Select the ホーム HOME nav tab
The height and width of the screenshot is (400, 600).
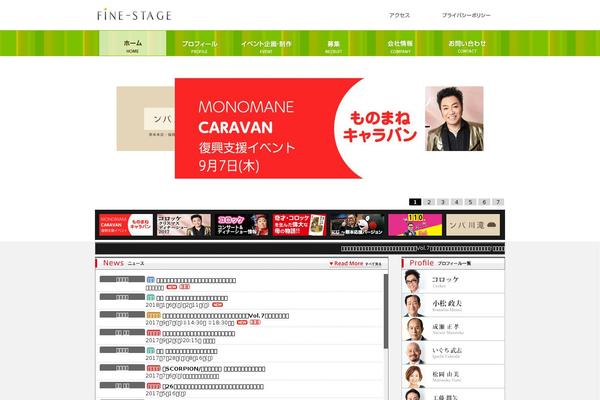pyautogui.click(x=132, y=43)
